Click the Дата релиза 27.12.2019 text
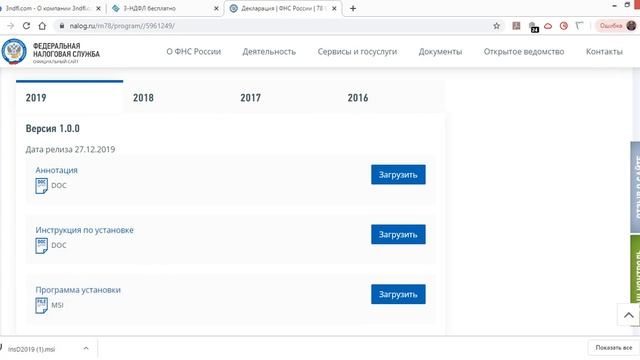Viewport: 640px width, 360px height. (x=70, y=149)
